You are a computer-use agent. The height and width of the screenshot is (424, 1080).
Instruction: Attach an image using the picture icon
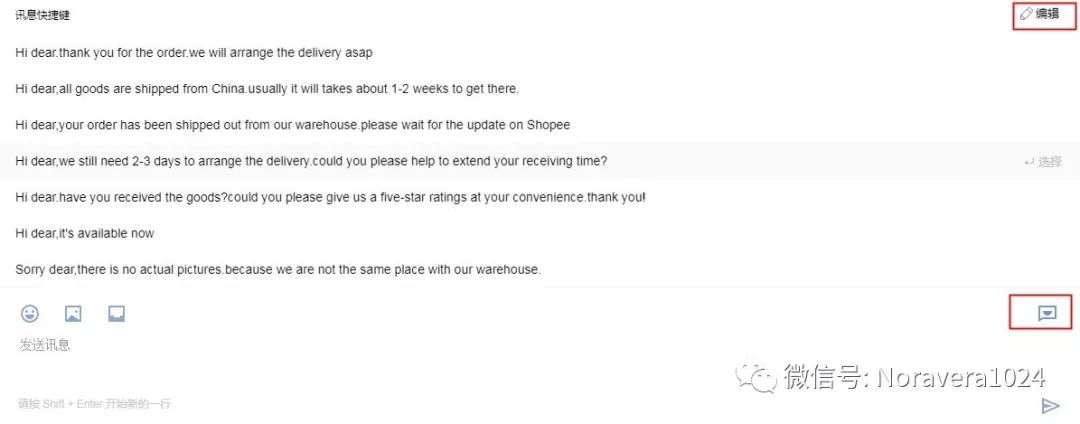[x=73, y=314]
